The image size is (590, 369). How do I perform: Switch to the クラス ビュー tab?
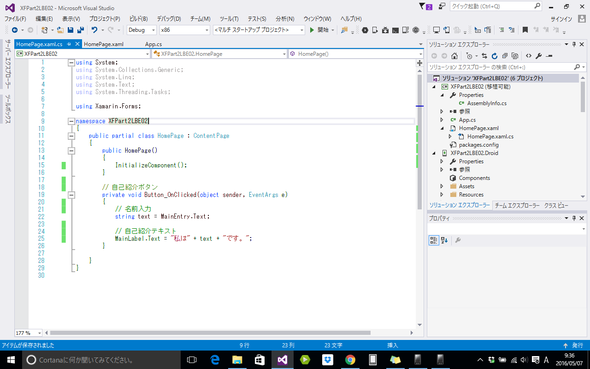[x=556, y=205]
